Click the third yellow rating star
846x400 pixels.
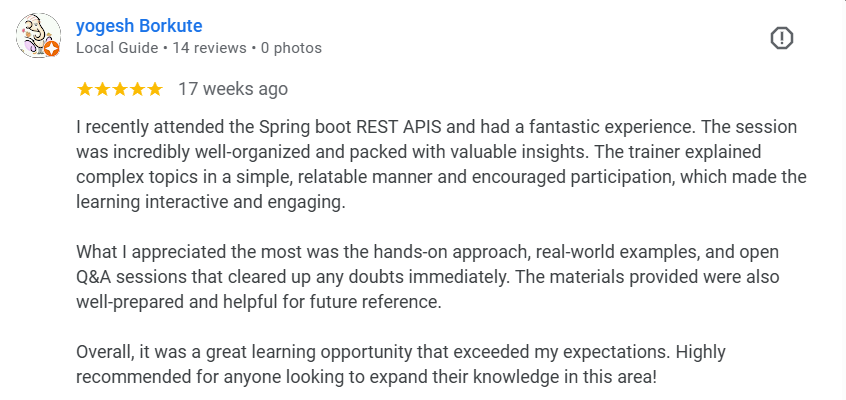(x=119, y=89)
